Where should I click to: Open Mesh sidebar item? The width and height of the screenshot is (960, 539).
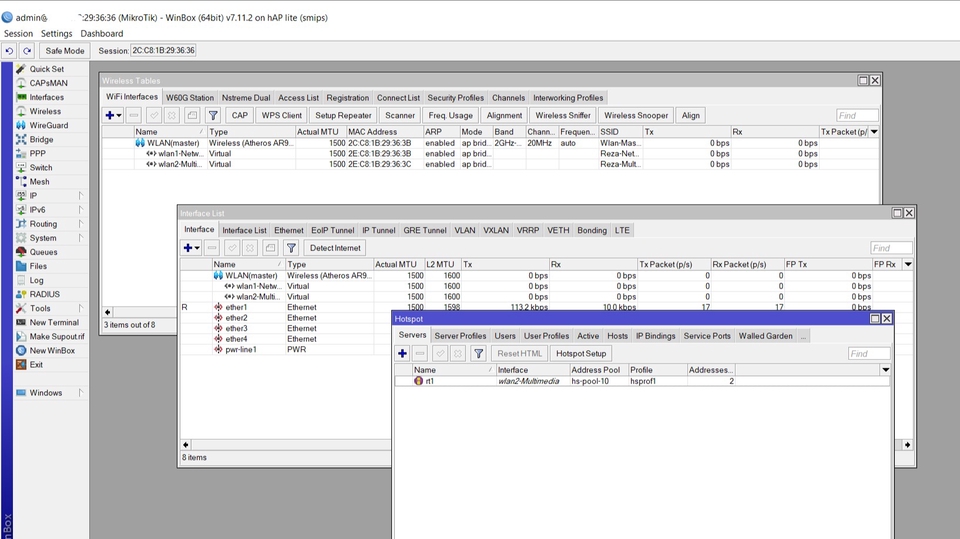[x=39, y=182]
